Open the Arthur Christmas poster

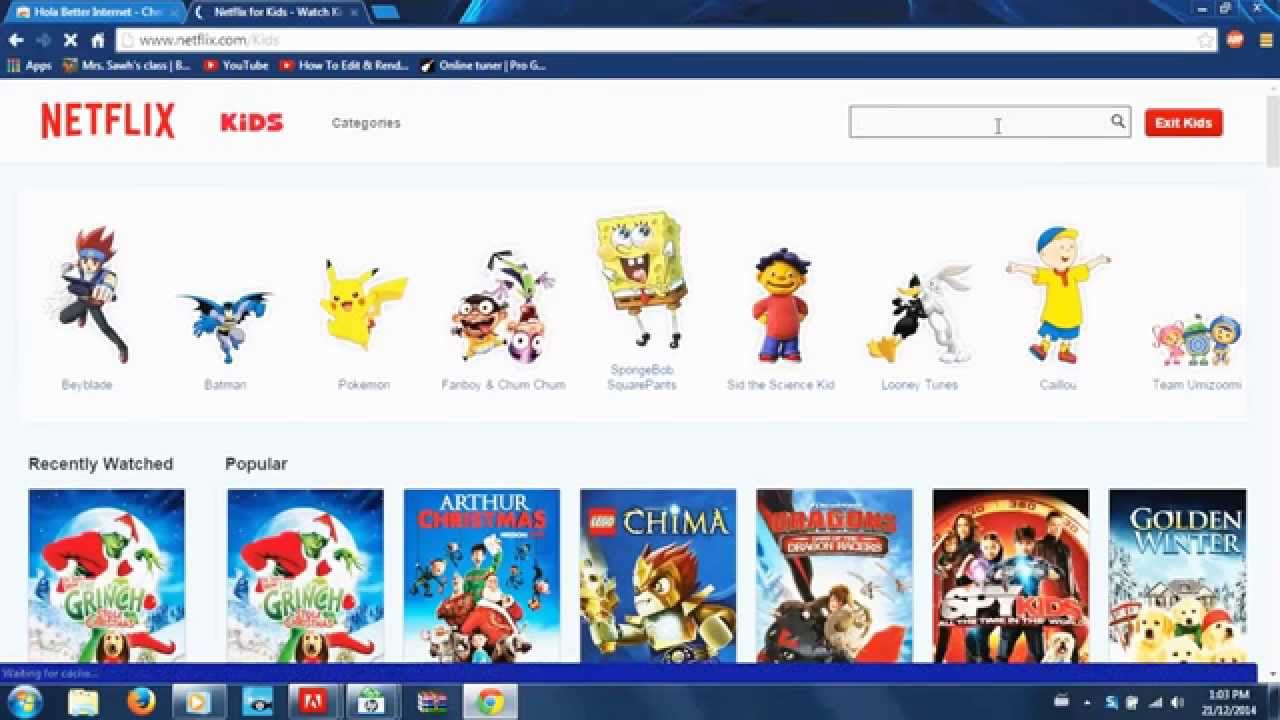coord(482,575)
